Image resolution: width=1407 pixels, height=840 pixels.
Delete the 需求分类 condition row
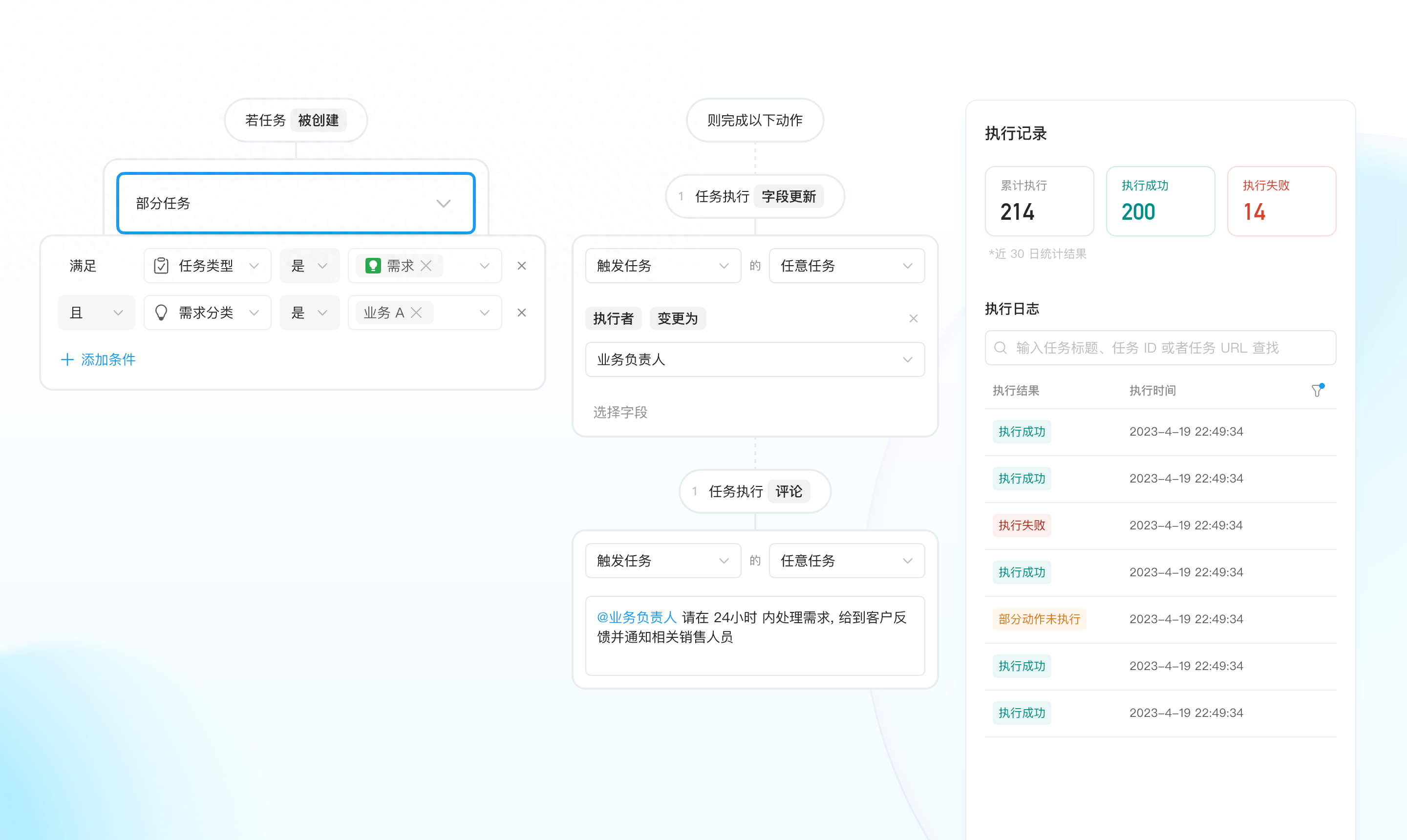pyautogui.click(x=521, y=313)
